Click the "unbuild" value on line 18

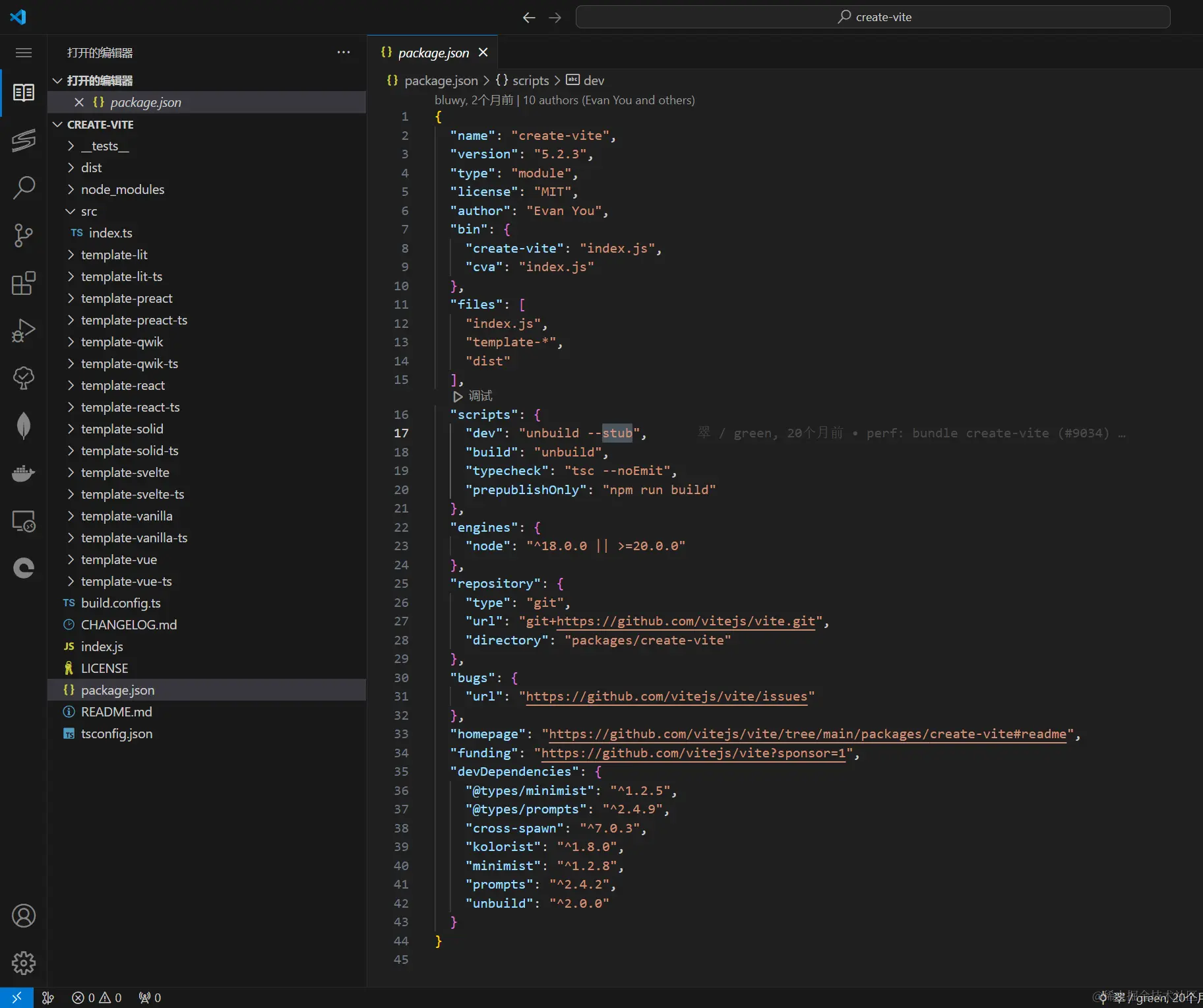pyautogui.click(x=567, y=453)
